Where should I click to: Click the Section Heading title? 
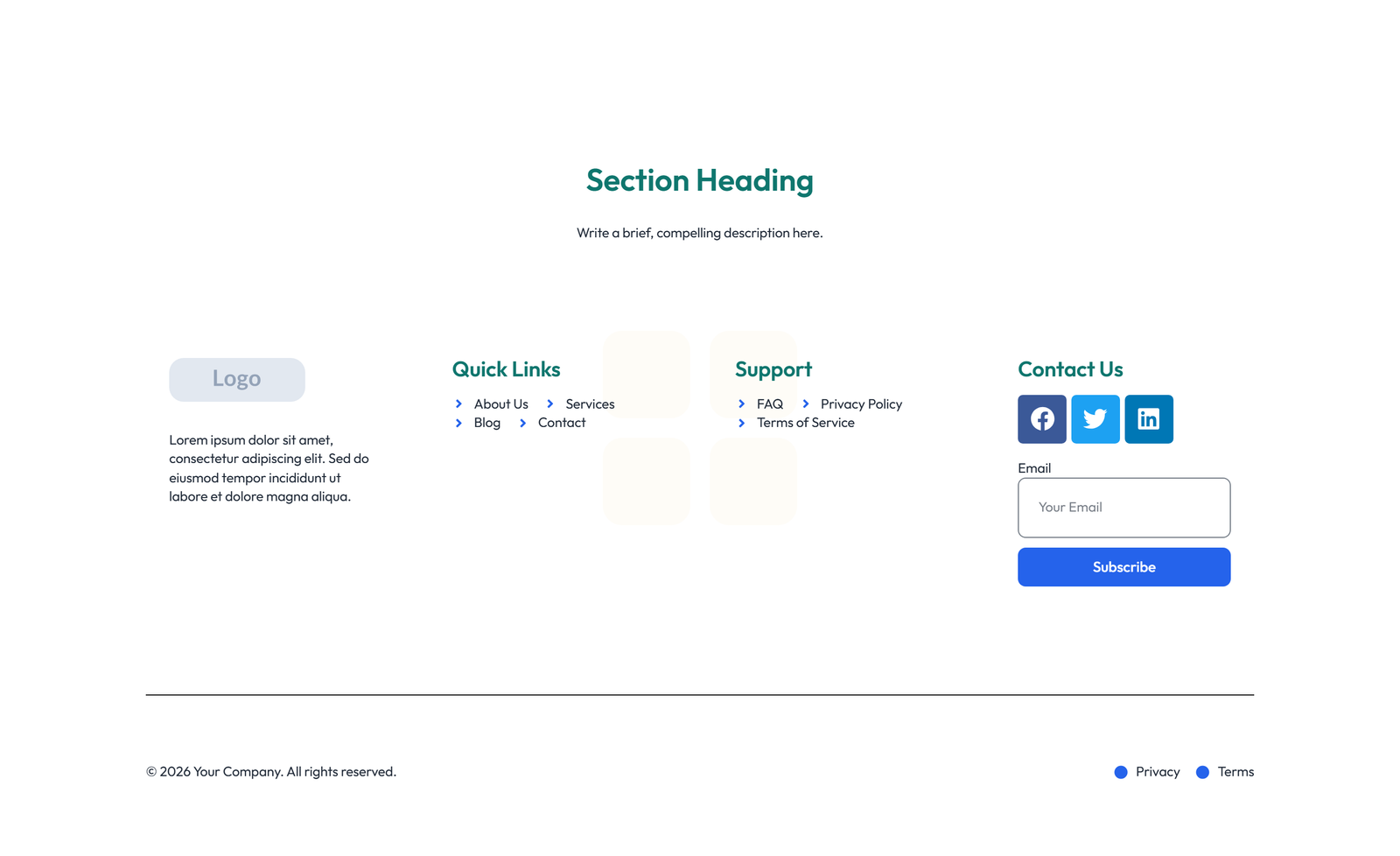[699, 181]
